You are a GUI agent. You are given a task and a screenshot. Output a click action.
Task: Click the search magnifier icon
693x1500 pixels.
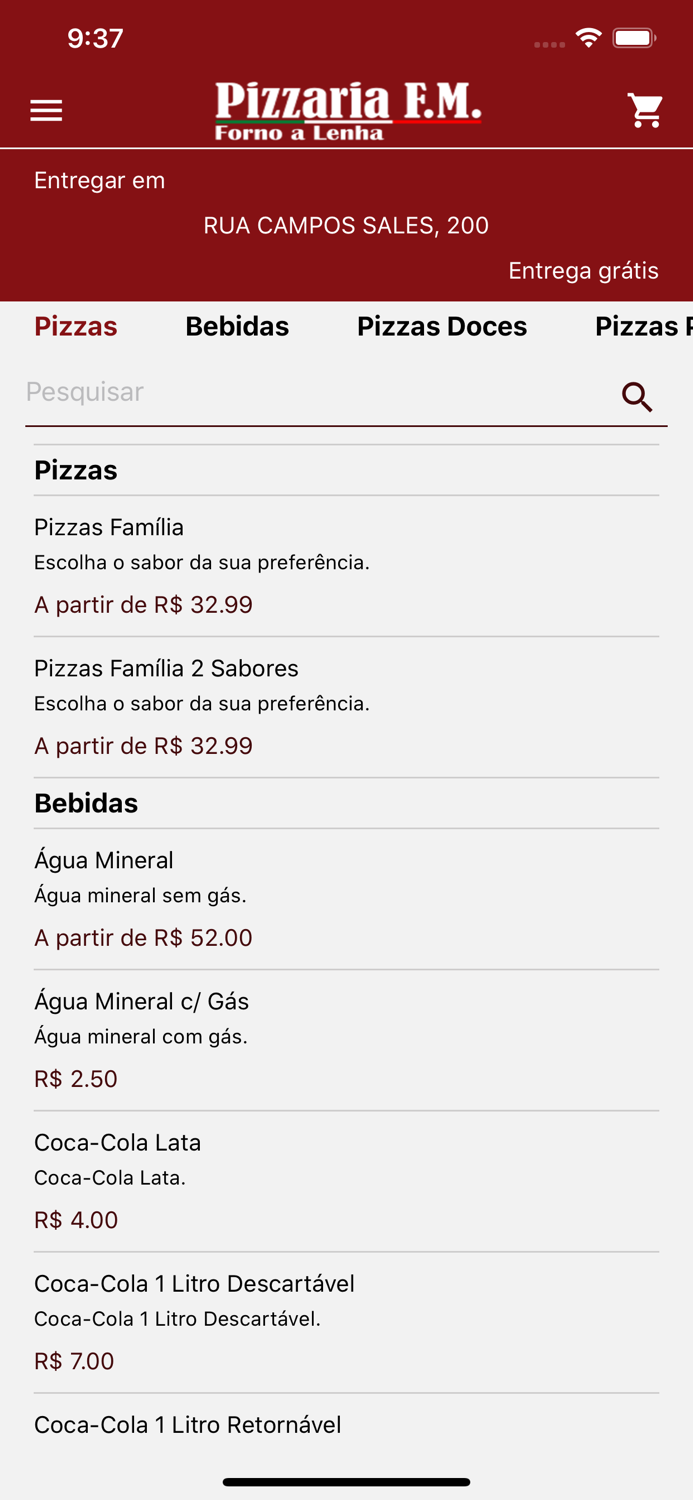(x=637, y=397)
